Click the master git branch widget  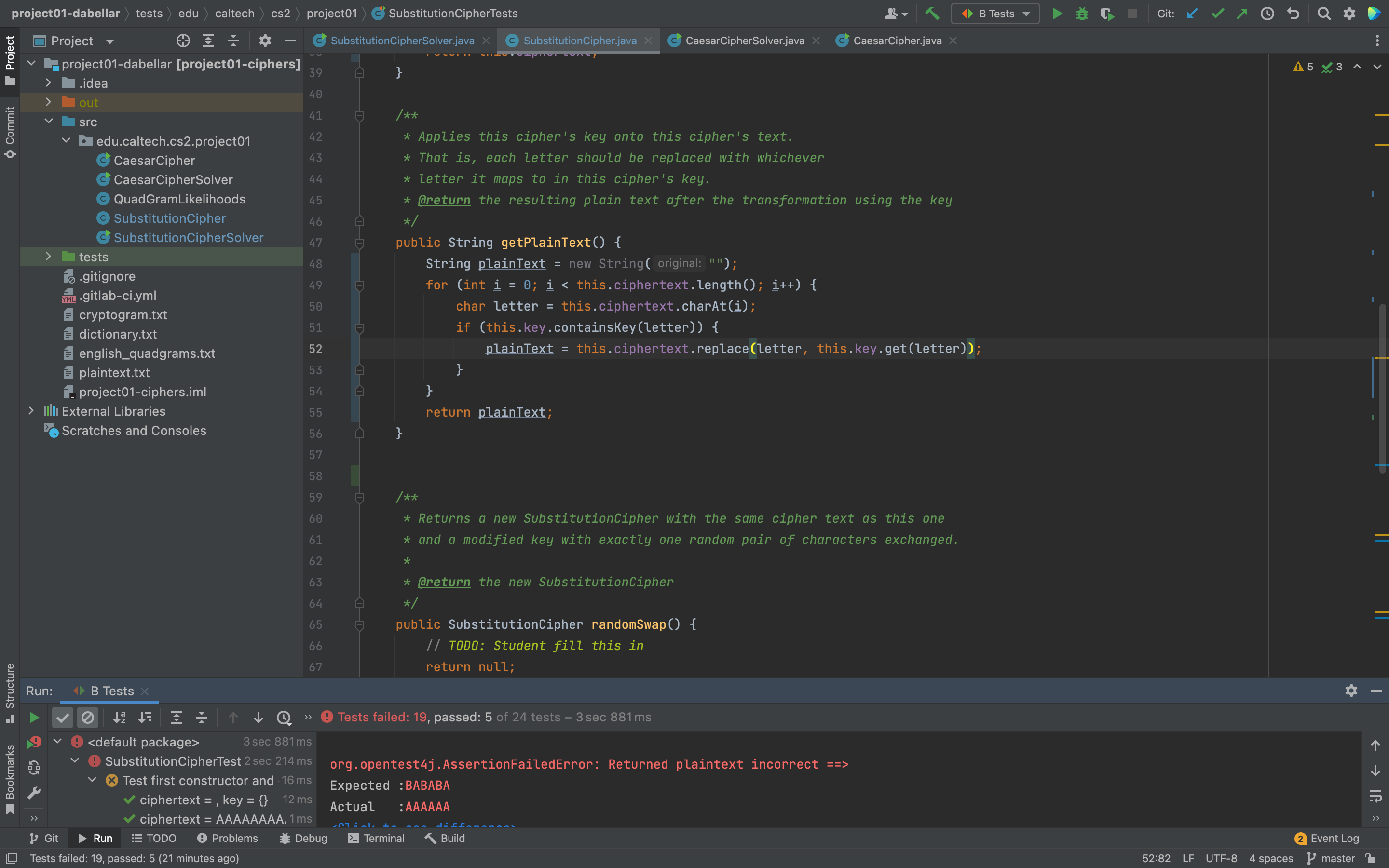[1332, 858]
